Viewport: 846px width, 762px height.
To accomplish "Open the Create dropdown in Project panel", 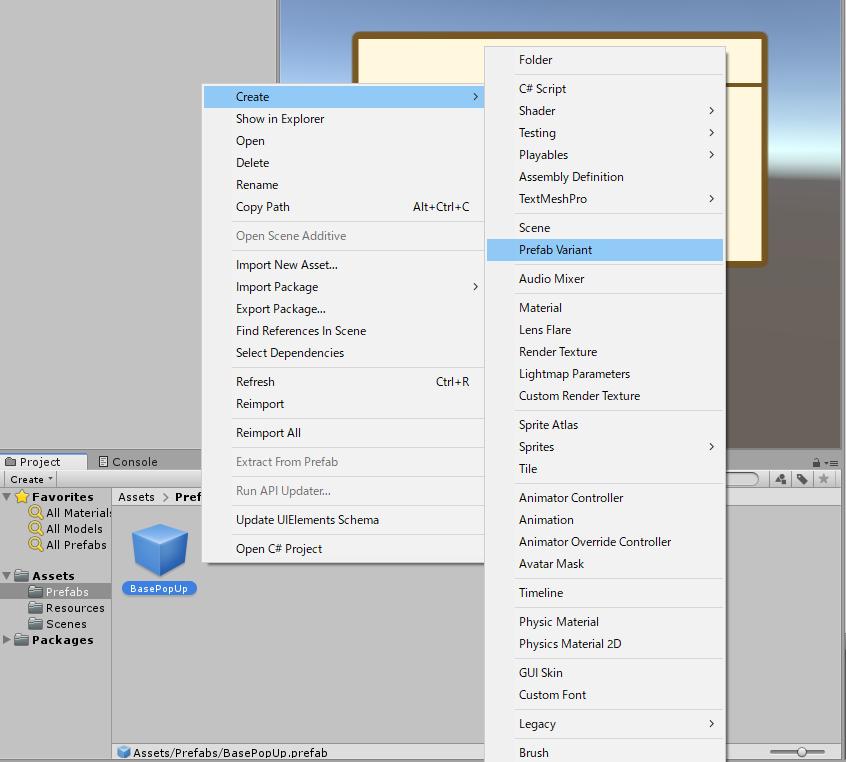I will tap(30, 479).
